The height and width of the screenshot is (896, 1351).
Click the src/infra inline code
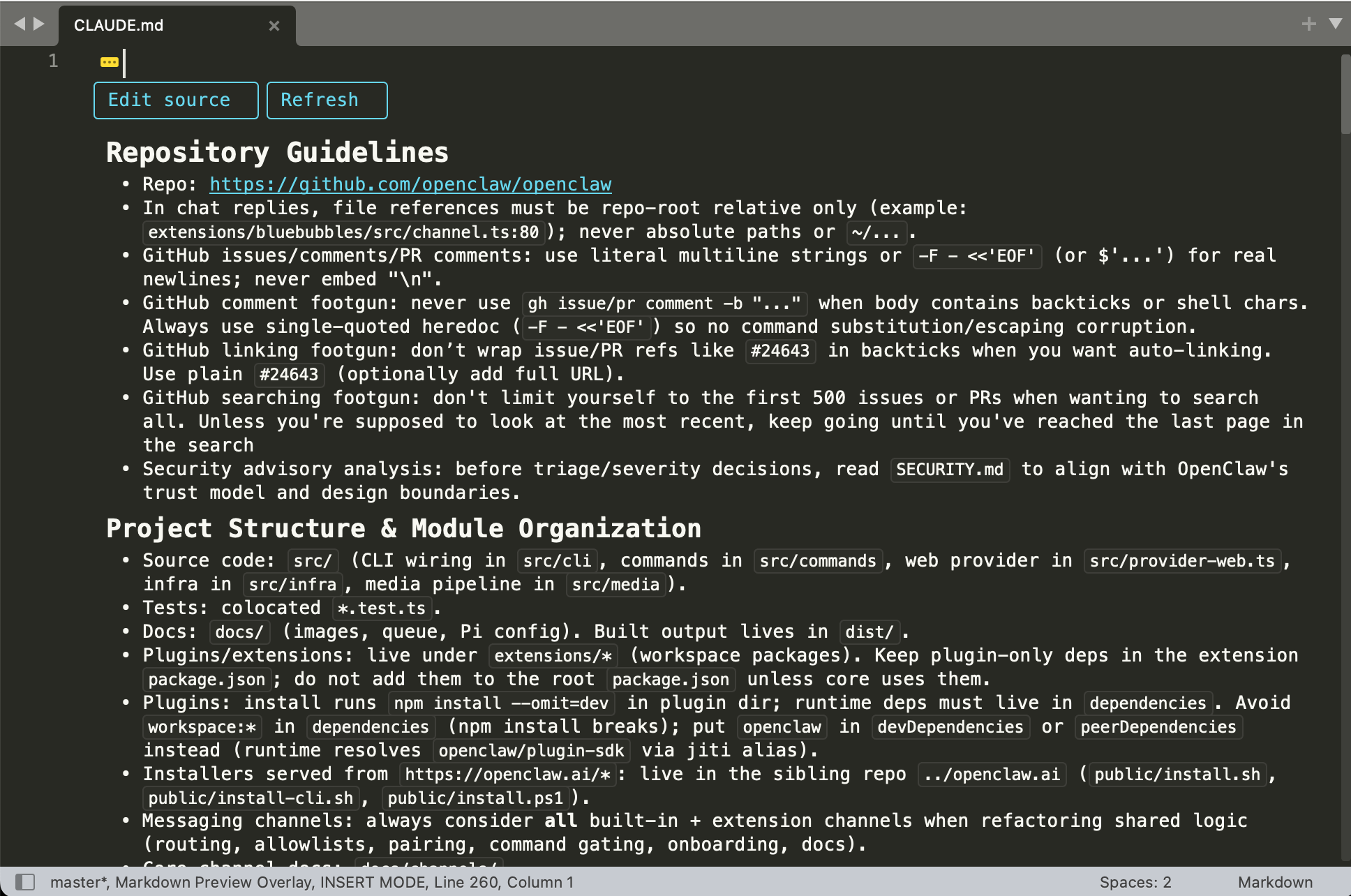point(293,585)
